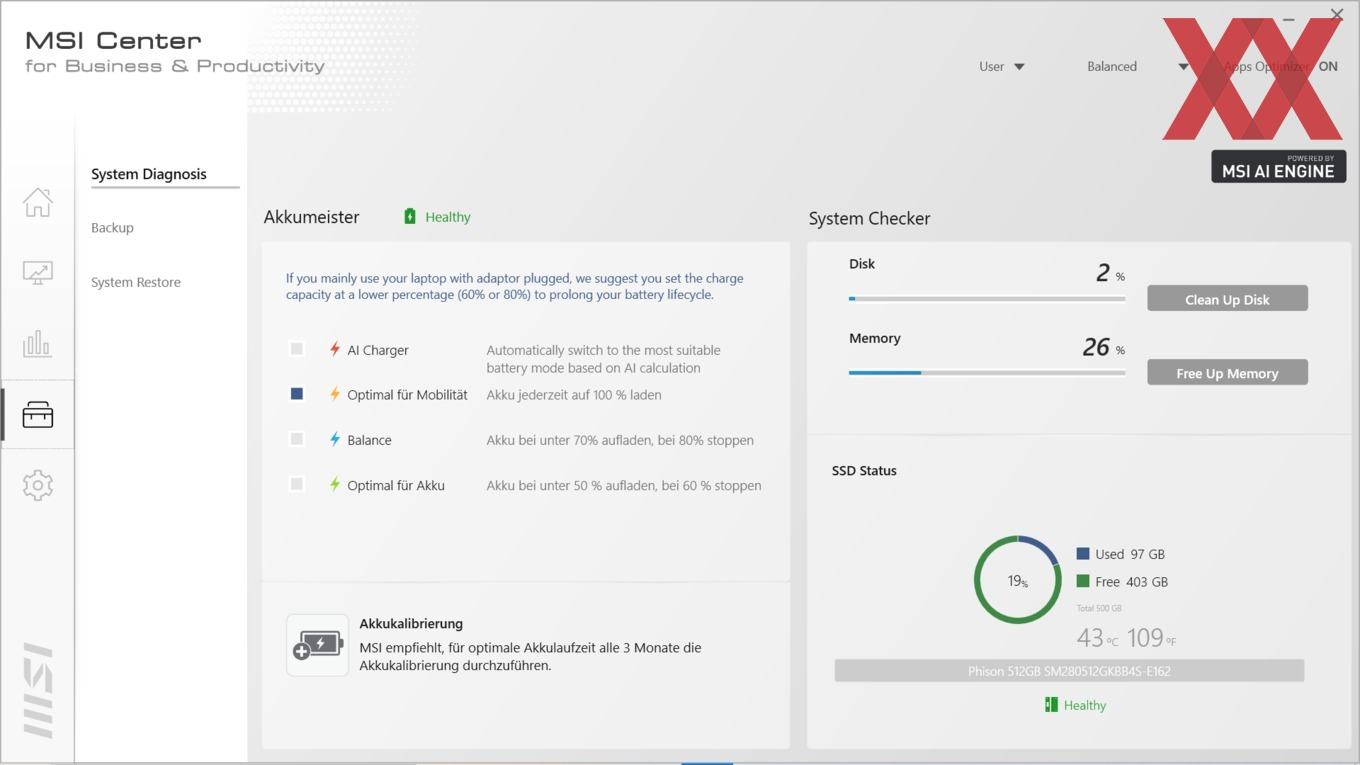This screenshot has height=765, width=1360.
Task: Click the battery calibration icon
Action: 318,645
